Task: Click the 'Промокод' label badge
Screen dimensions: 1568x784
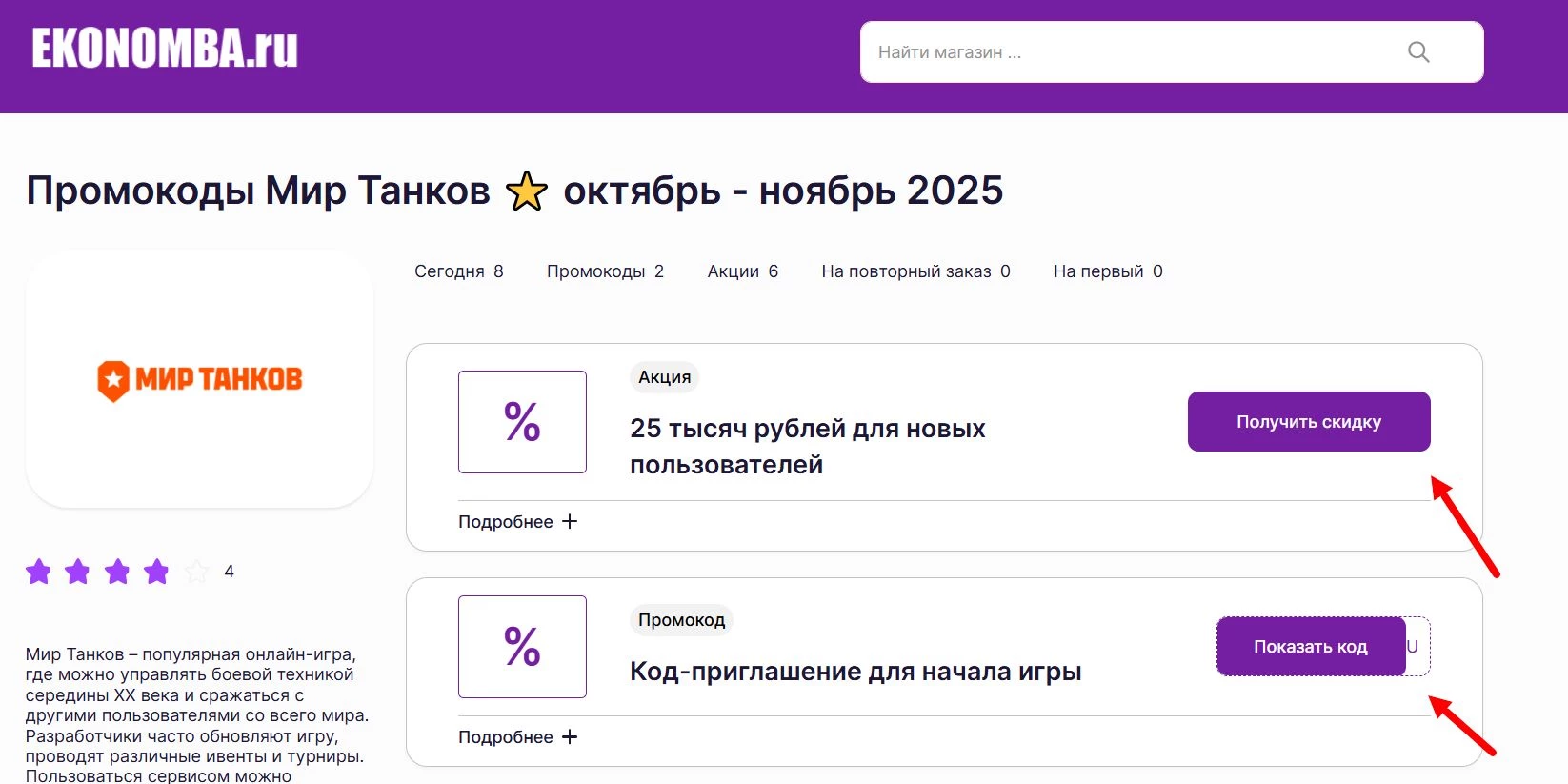Action: click(681, 620)
